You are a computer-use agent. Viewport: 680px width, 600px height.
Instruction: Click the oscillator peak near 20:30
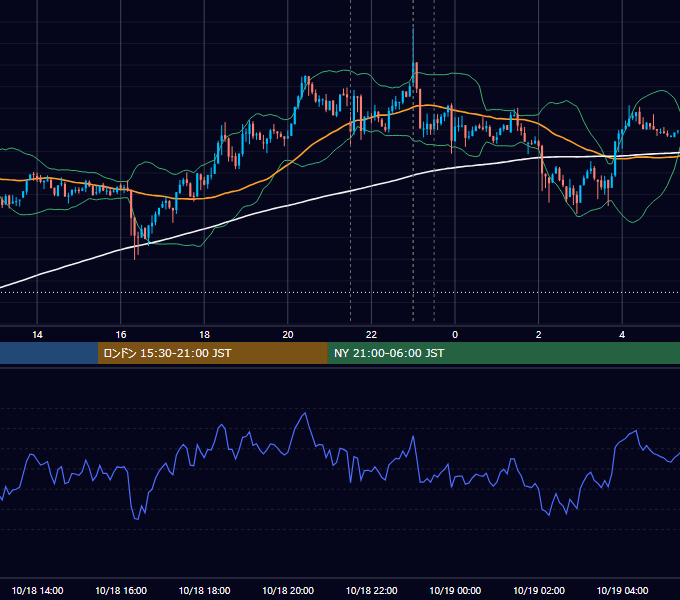point(305,414)
